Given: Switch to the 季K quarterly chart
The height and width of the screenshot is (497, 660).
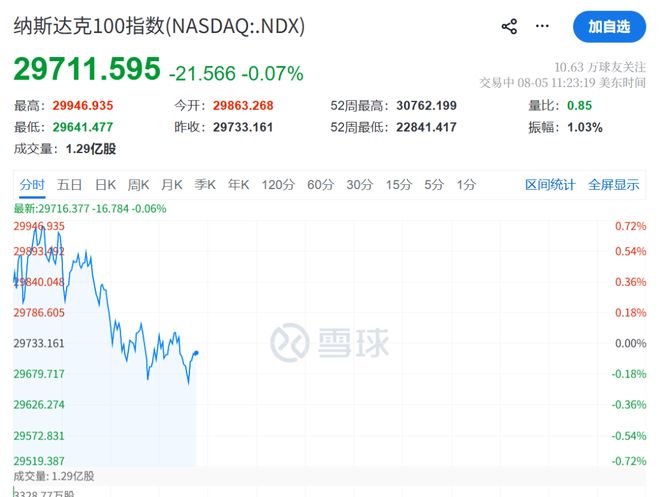Looking at the screenshot, I should (x=205, y=185).
